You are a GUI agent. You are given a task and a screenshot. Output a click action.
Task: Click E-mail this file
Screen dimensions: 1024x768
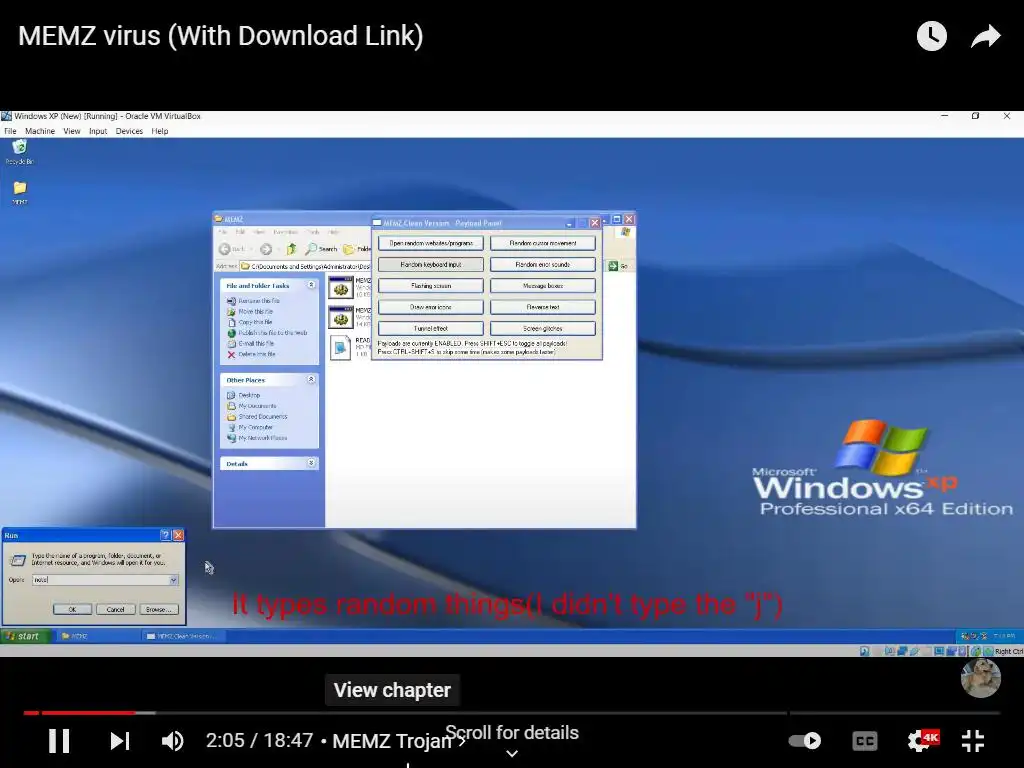[250, 343]
